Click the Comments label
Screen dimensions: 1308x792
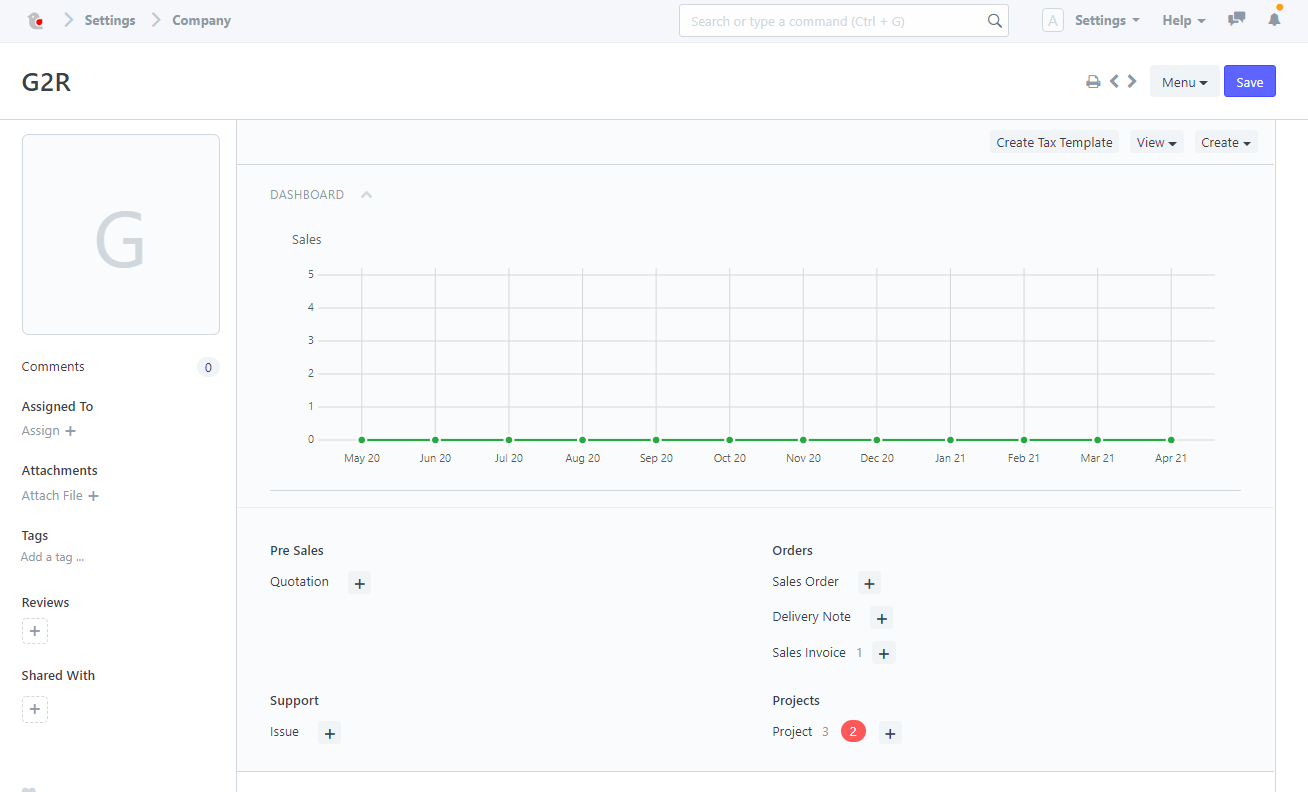53,366
